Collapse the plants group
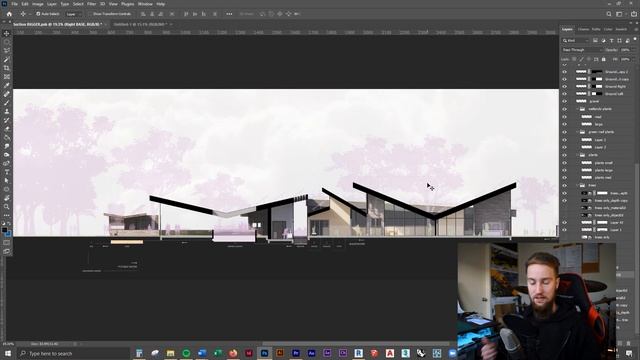Viewport: 640px width, 360px height. click(x=577, y=155)
